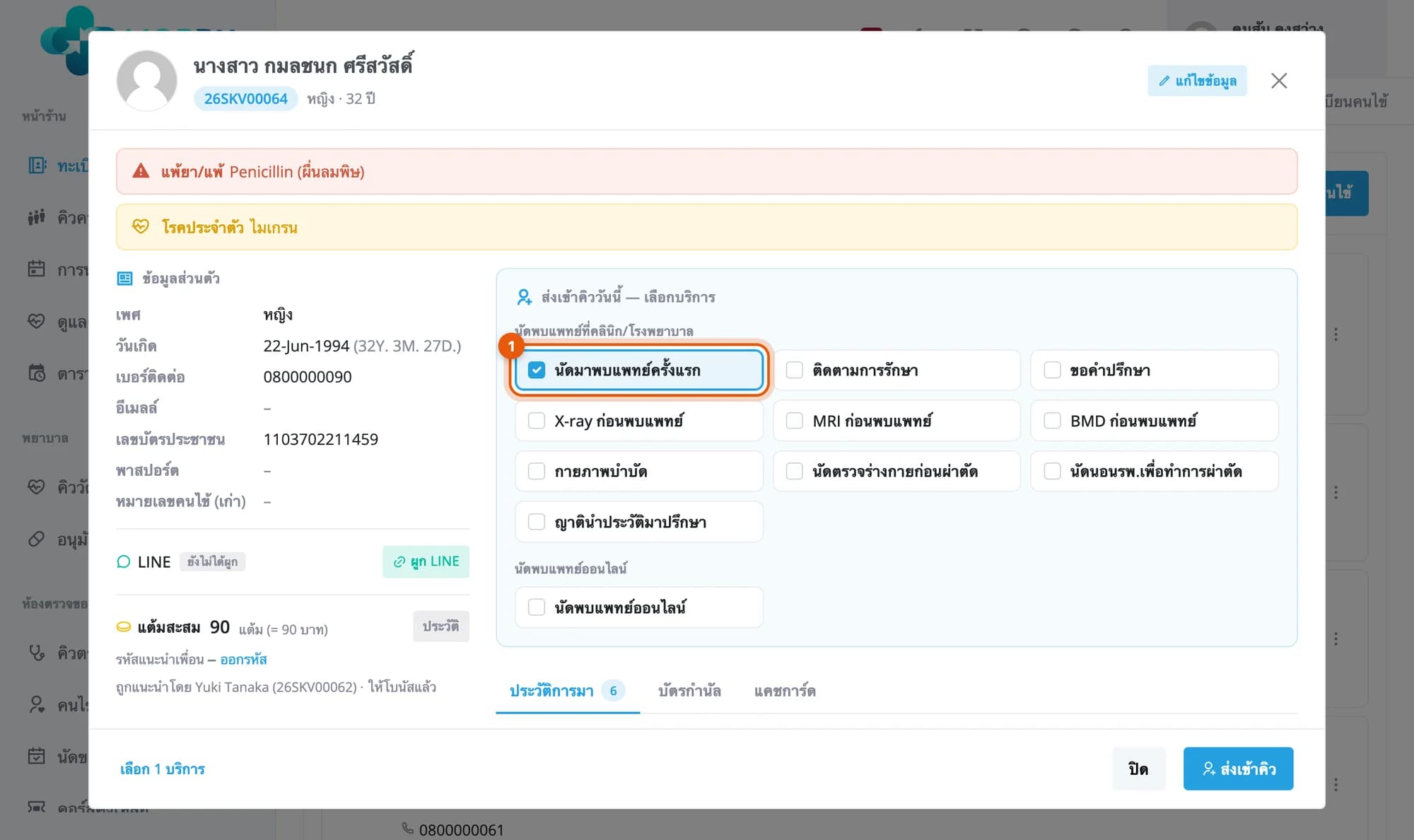Tick ญาตินำประวัติมาปรึกษา checkbox
The height and width of the screenshot is (840, 1414).
pyautogui.click(x=537, y=522)
